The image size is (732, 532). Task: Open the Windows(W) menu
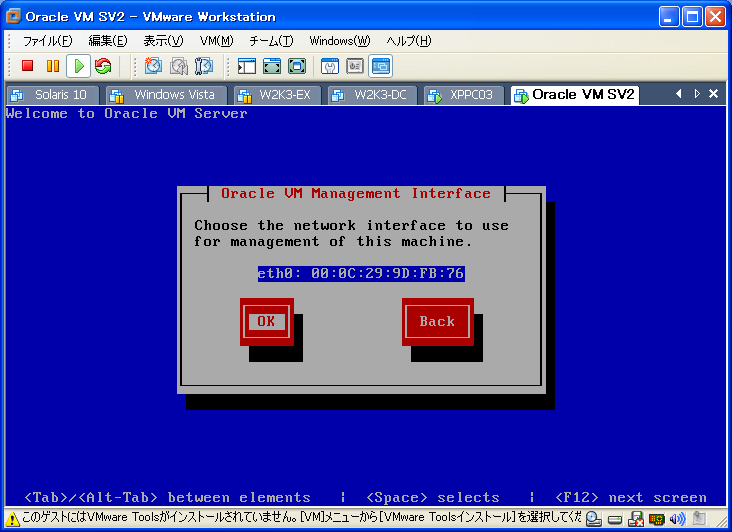(x=339, y=41)
